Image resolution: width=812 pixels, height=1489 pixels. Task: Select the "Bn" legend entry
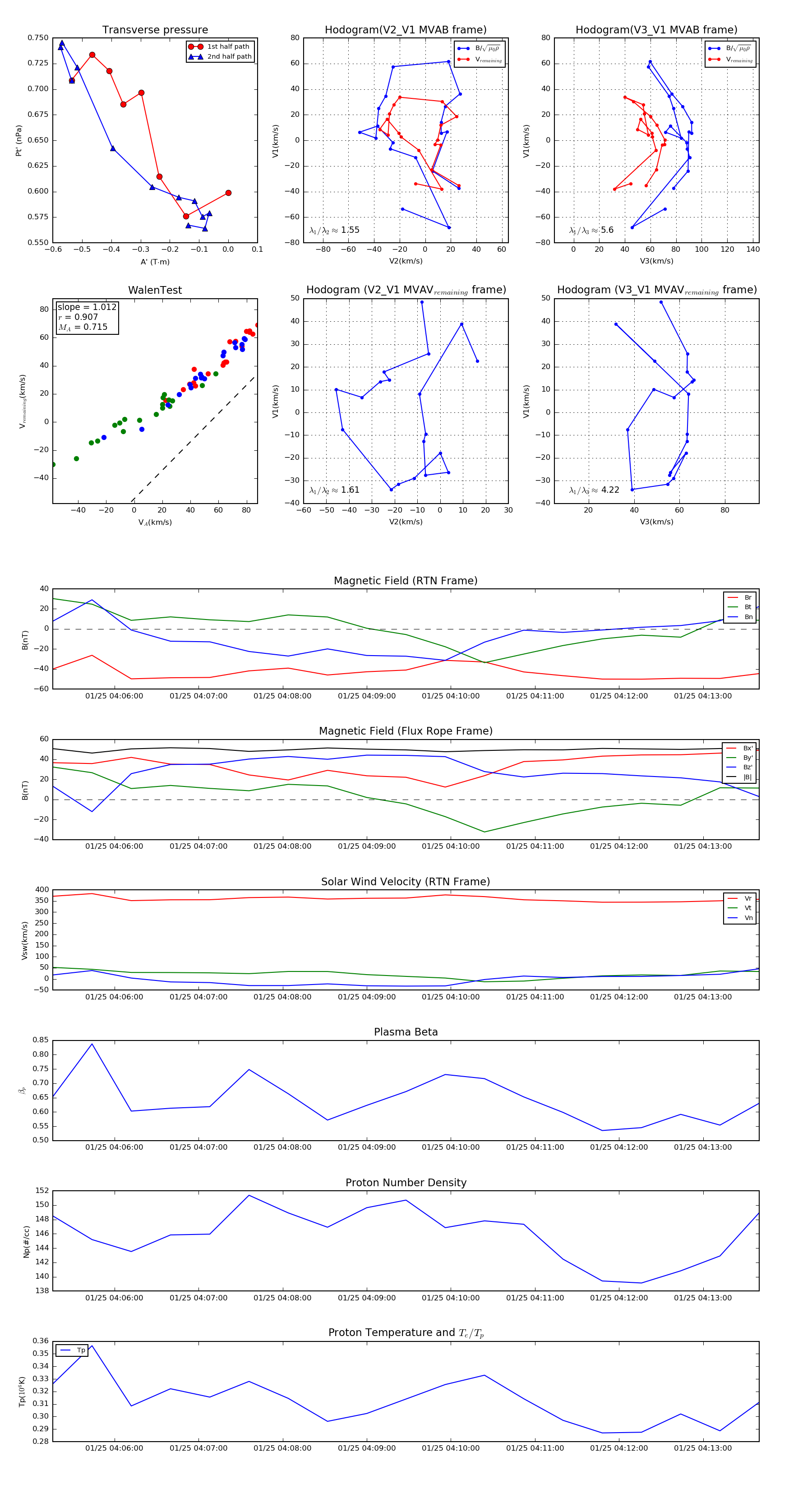pos(740,617)
